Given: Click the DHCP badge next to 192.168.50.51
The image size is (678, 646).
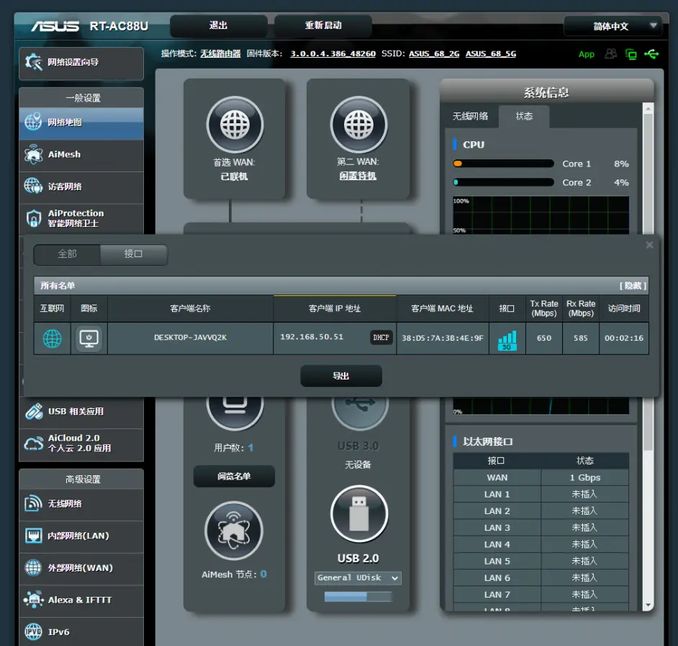Looking at the screenshot, I should (x=381, y=338).
